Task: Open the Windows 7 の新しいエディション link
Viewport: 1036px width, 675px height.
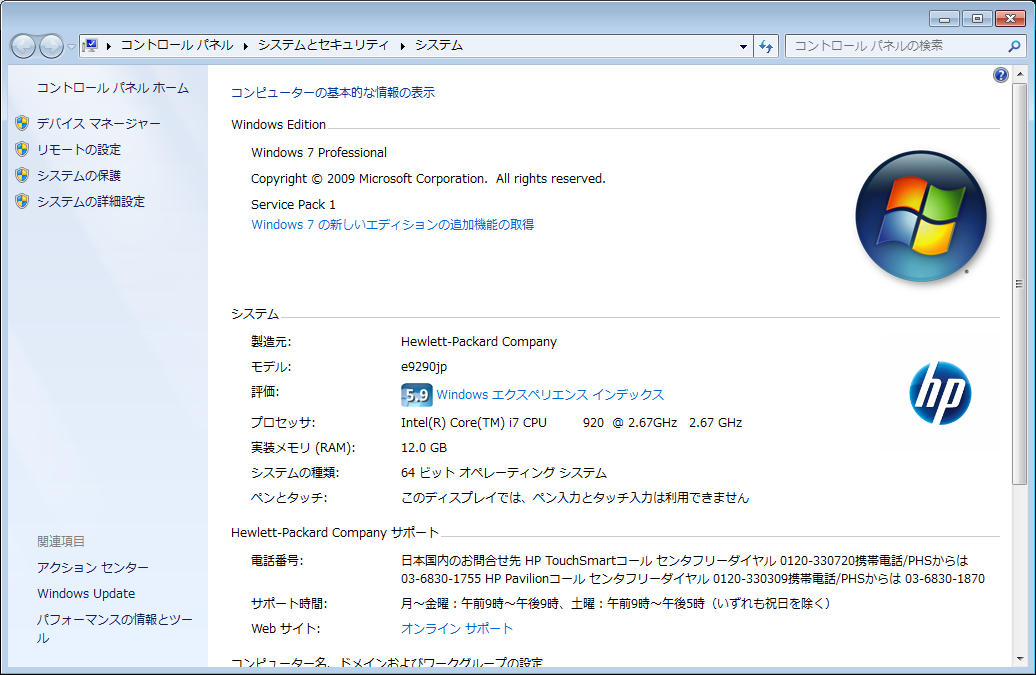Action: point(392,225)
